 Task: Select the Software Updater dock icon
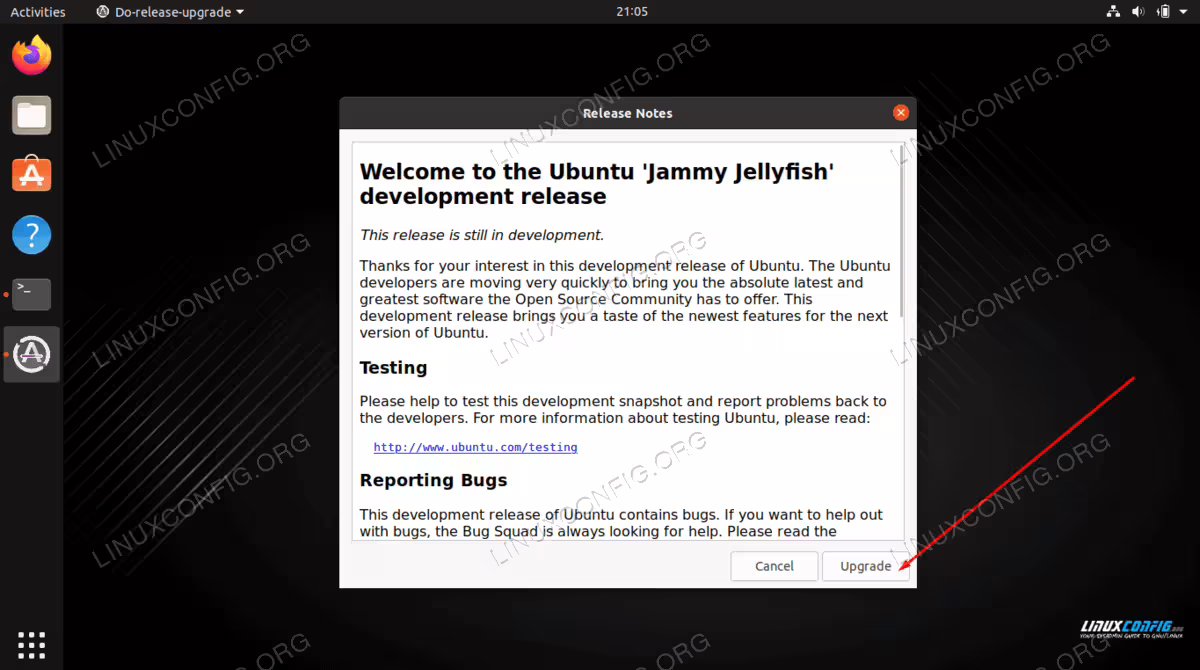point(32,354)
